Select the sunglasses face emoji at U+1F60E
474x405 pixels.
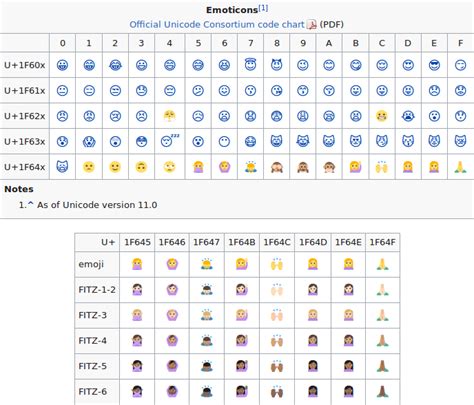434,65
